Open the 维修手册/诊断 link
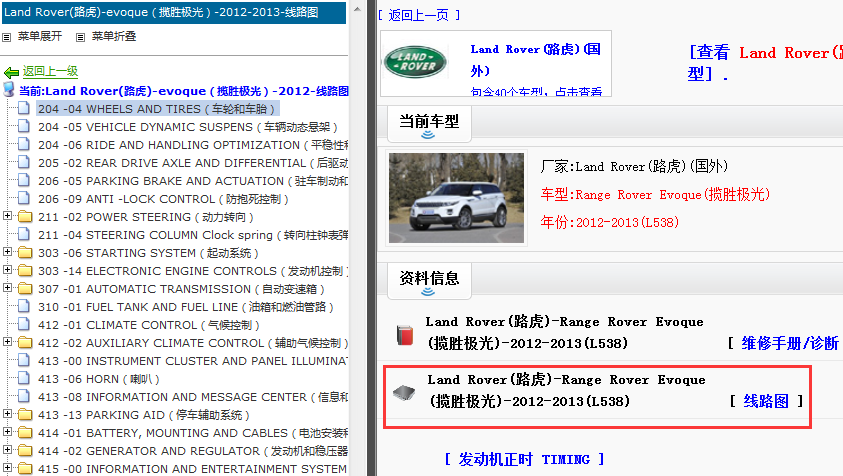This screenshot has height=476, width=843. 790,343
